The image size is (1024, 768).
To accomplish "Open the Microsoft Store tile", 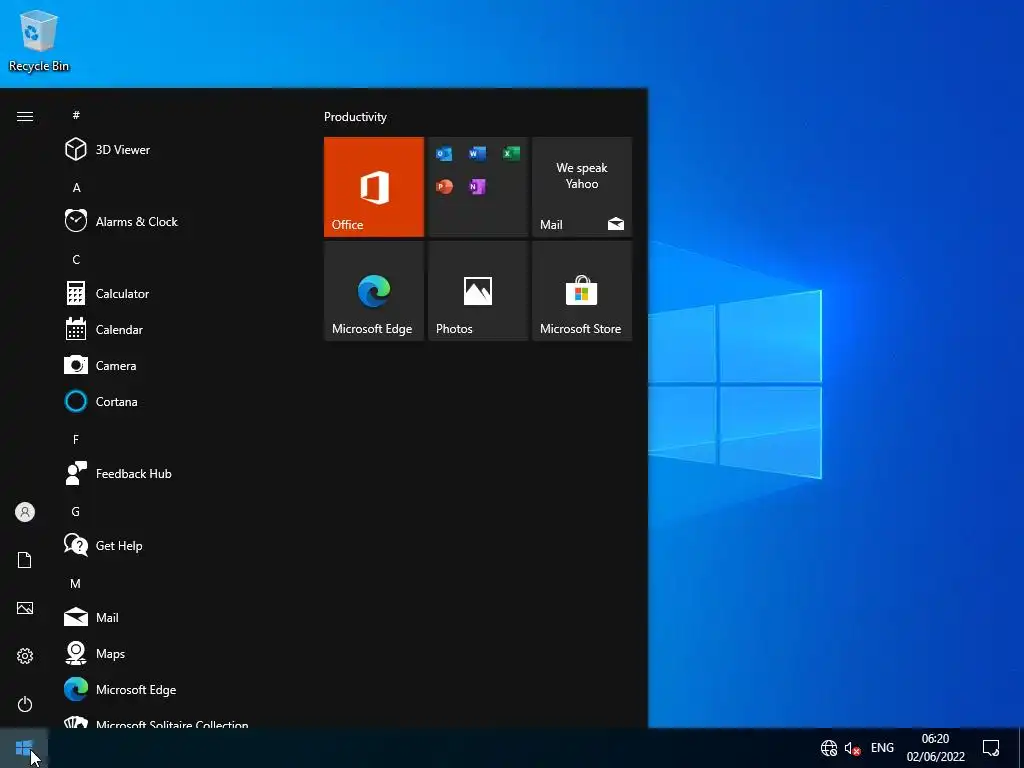I will pos(582,291).
